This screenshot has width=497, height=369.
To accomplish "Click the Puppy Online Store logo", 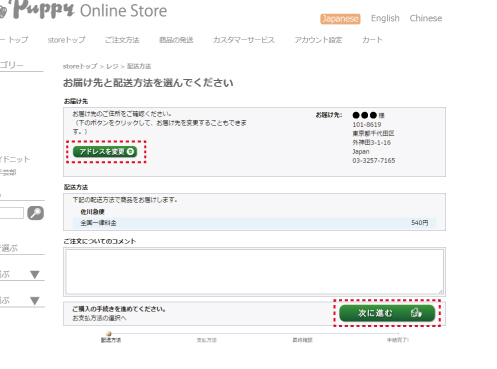I will click(x=83, y=10).
